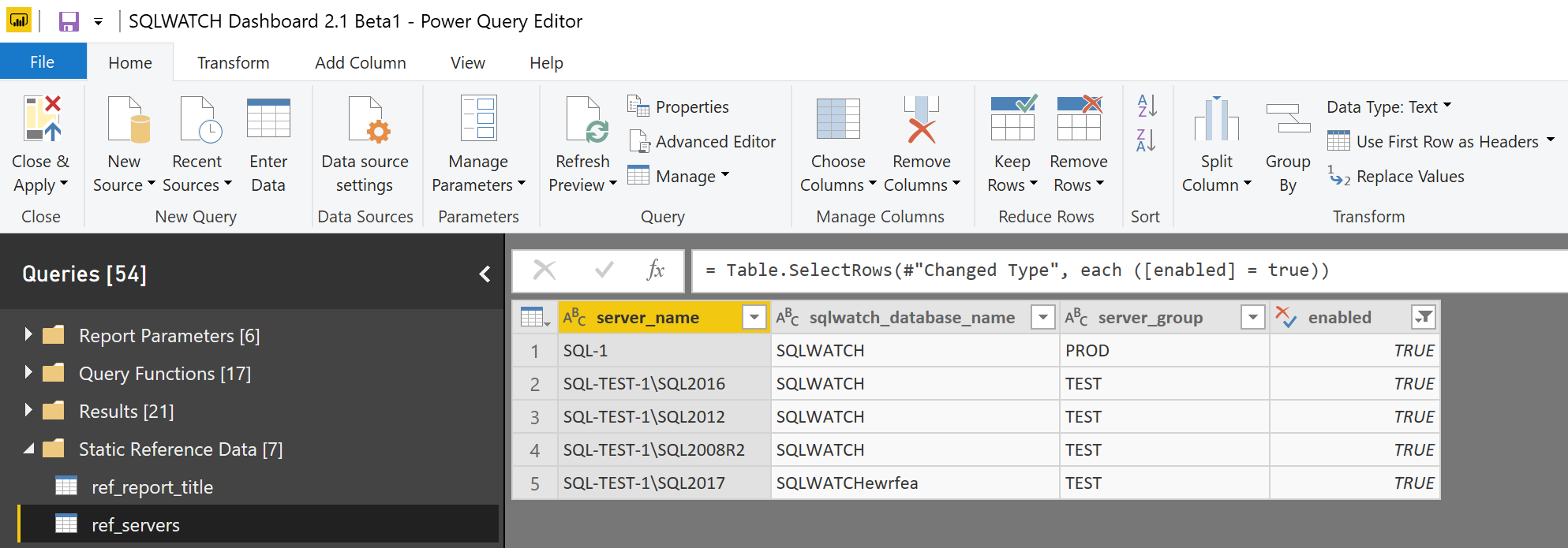Open the Advanced Editor
Viewport: 1568px width, 548px height.
[x=702, y=142]
